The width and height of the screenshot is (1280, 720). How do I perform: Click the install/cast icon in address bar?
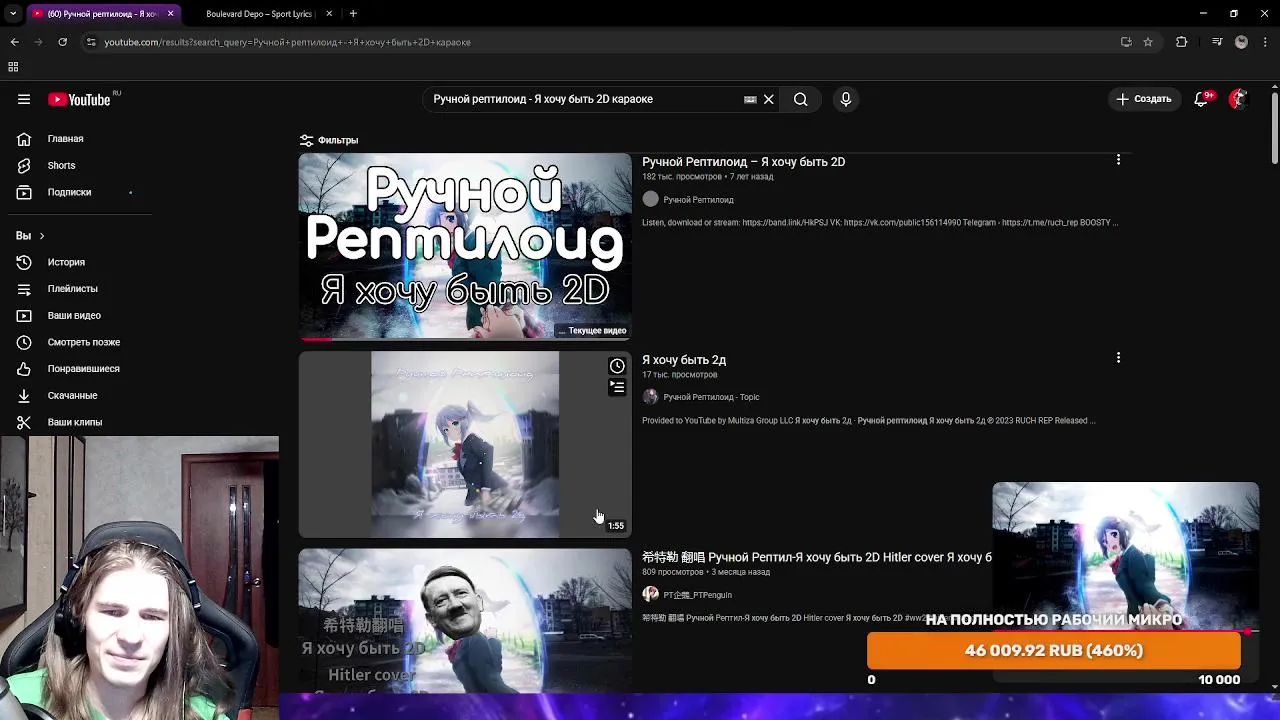tap(1126, 42)
